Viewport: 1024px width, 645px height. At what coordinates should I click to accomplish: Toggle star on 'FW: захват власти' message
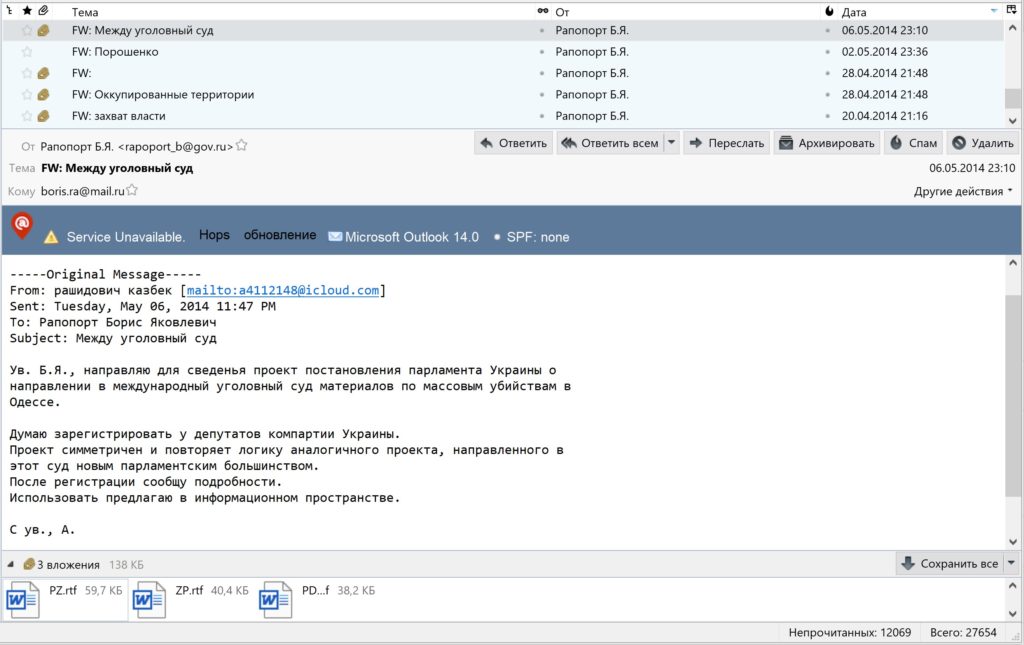27,116
